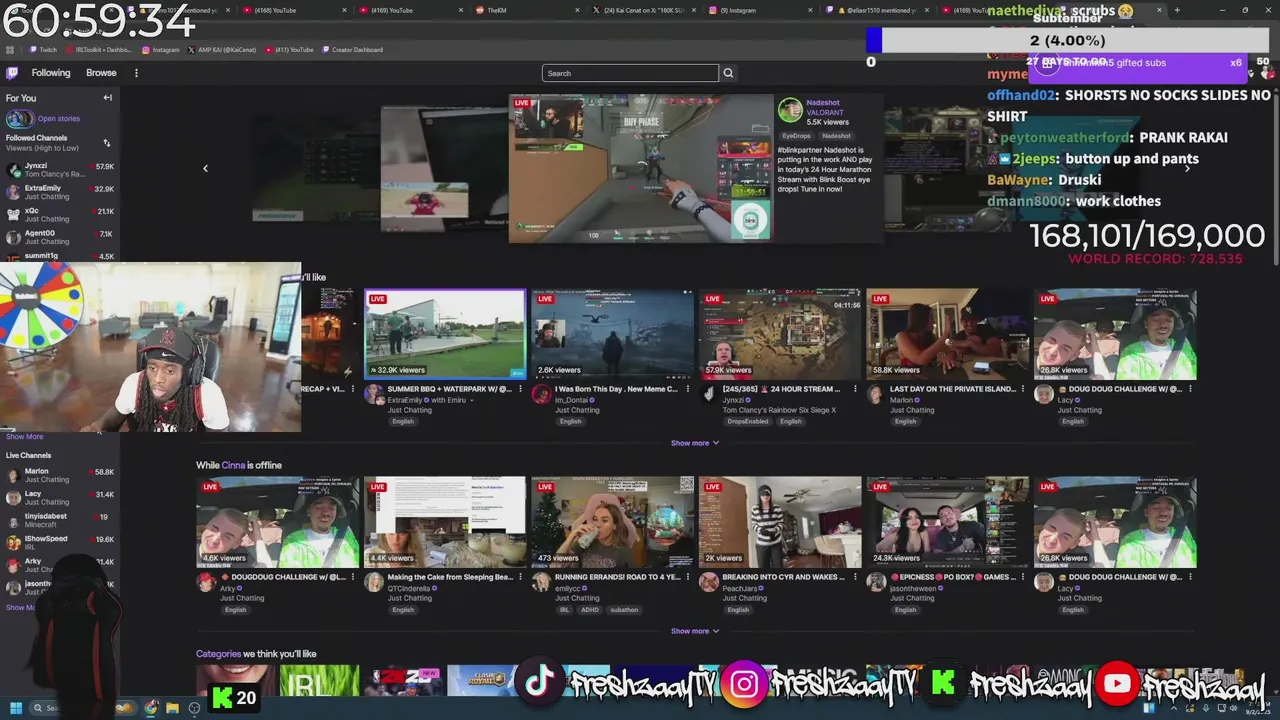Open Chrome from the taskbar
The width and height of the screenshot is (1280, 720).
click(x=151, y=708)
